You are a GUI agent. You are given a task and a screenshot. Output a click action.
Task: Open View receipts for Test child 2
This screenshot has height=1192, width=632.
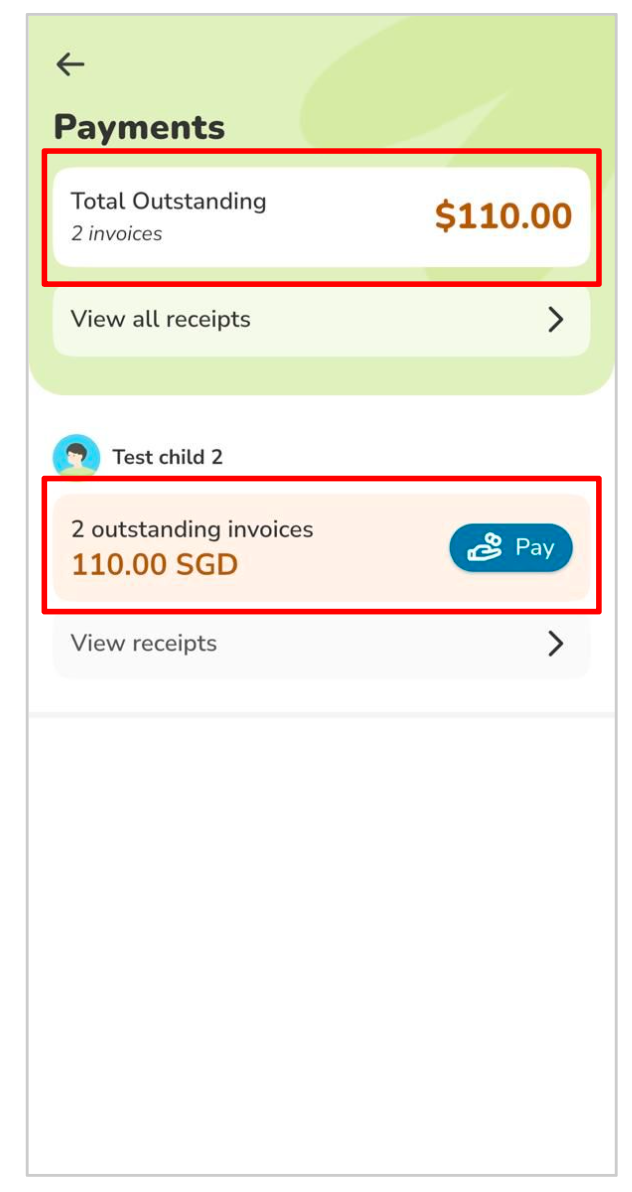tap(144, 643)
